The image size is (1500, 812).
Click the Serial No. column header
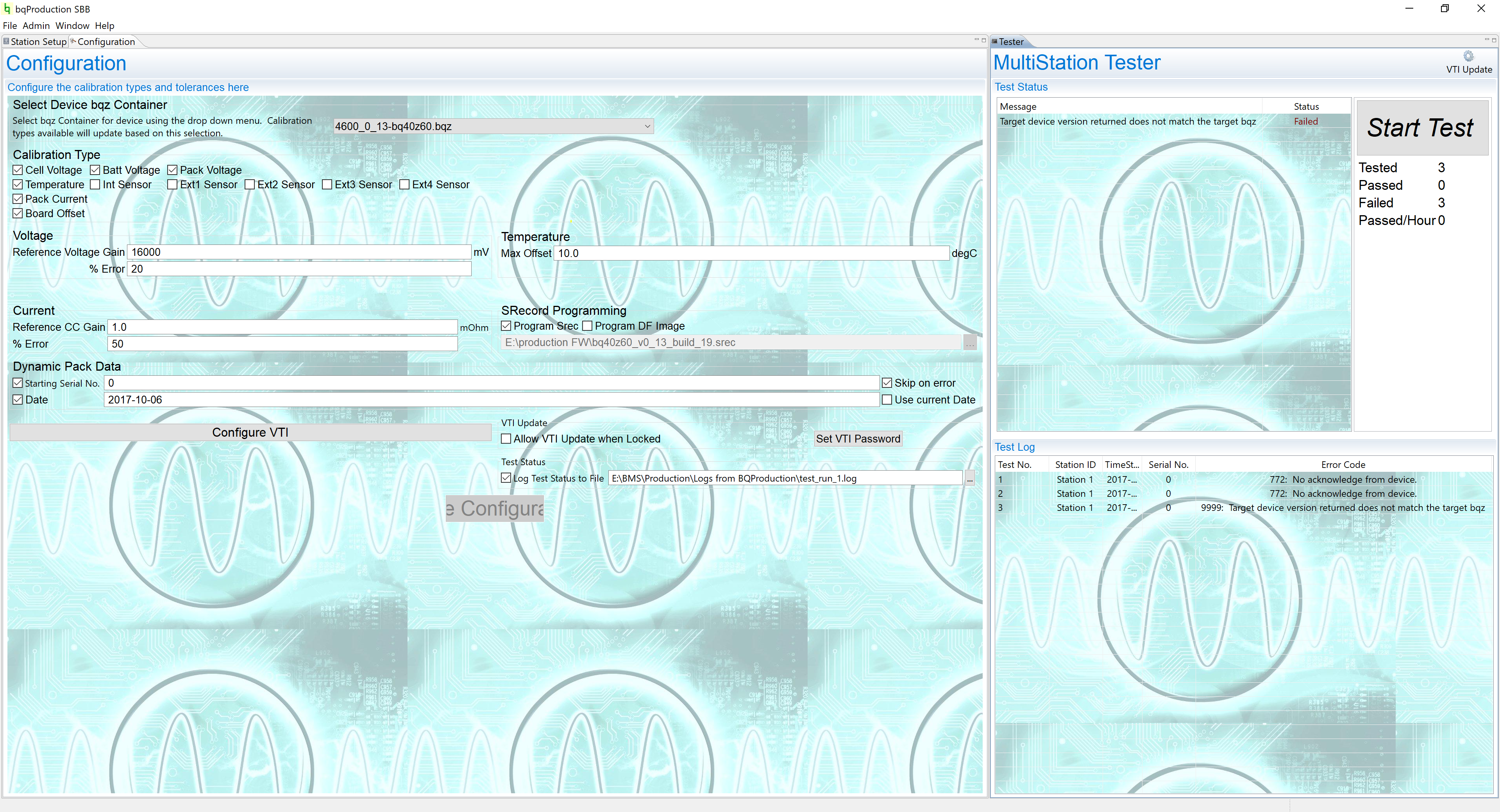pos(1168,464)
